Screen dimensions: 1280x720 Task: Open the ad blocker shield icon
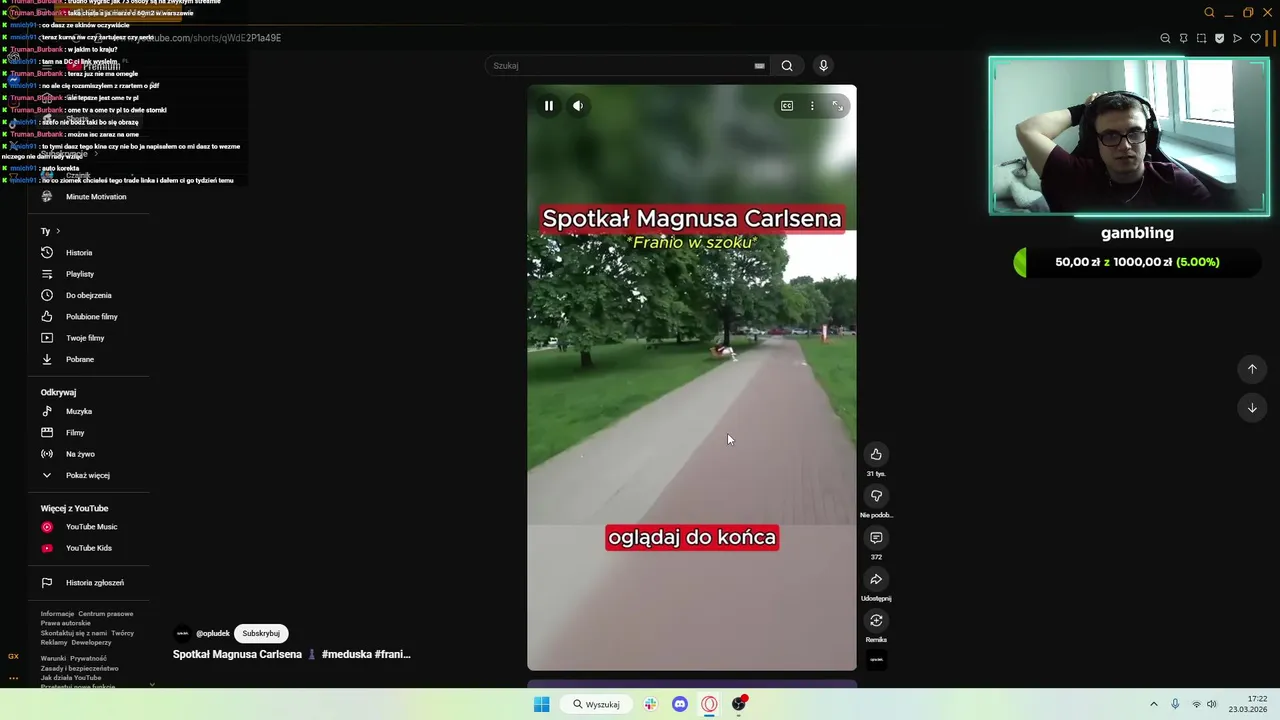[1219, 39]
